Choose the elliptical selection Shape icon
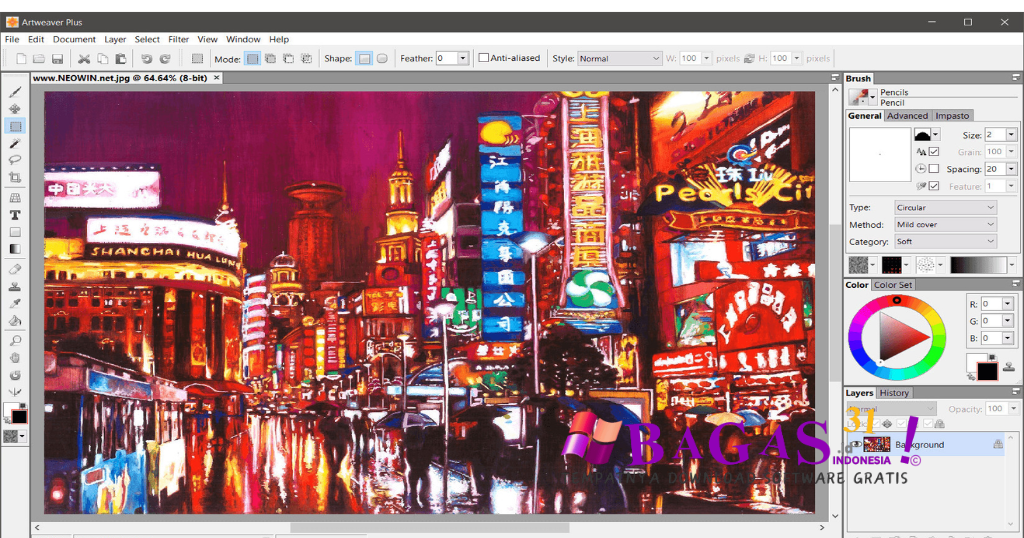Image resolution: width=1024 pixels, height=538 pixels. click(382, 59)
